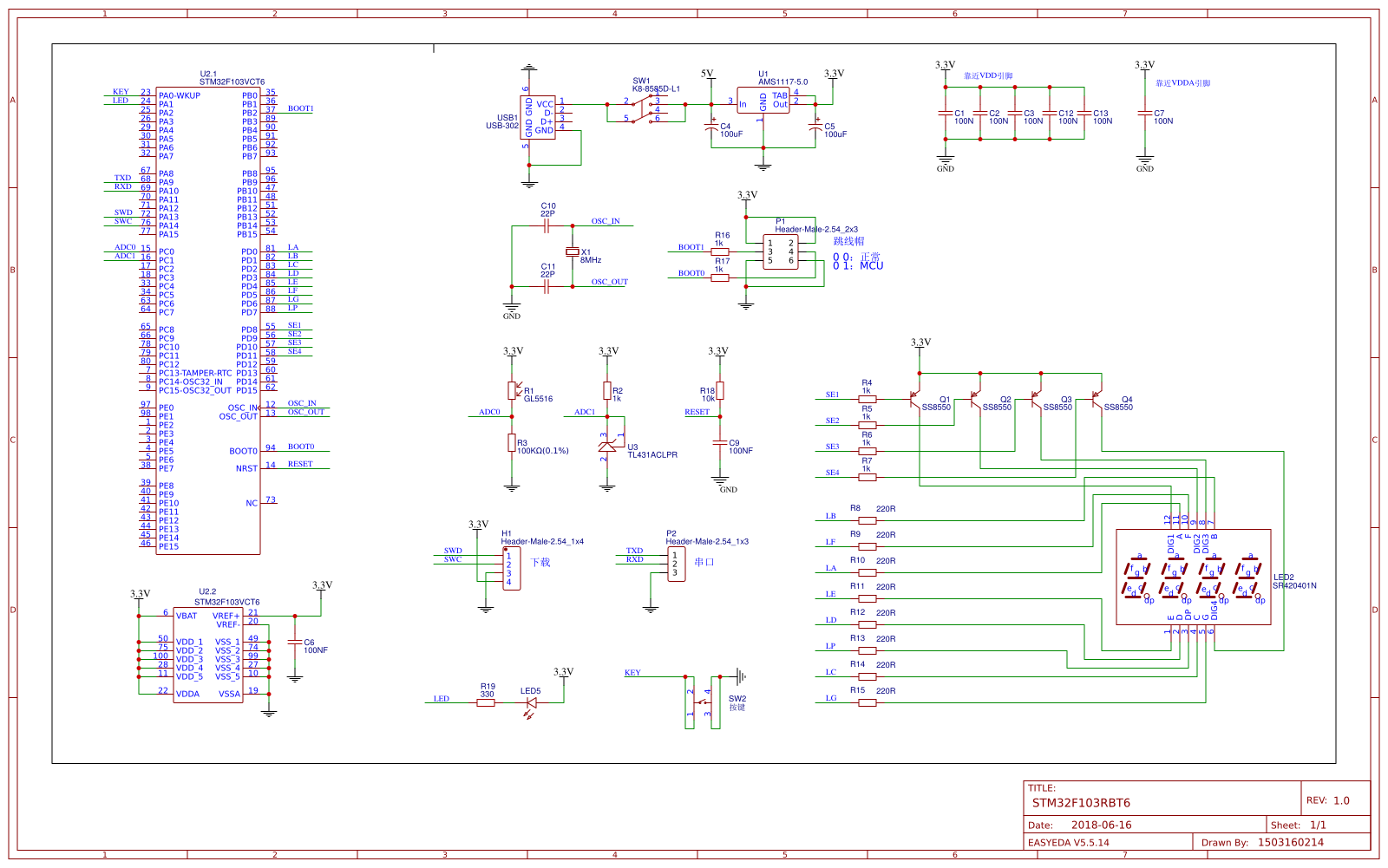The height and width of the screenshot is (868, 1388).
Task: Click the SWD net label at H1
Action: (x=453, y=551)
